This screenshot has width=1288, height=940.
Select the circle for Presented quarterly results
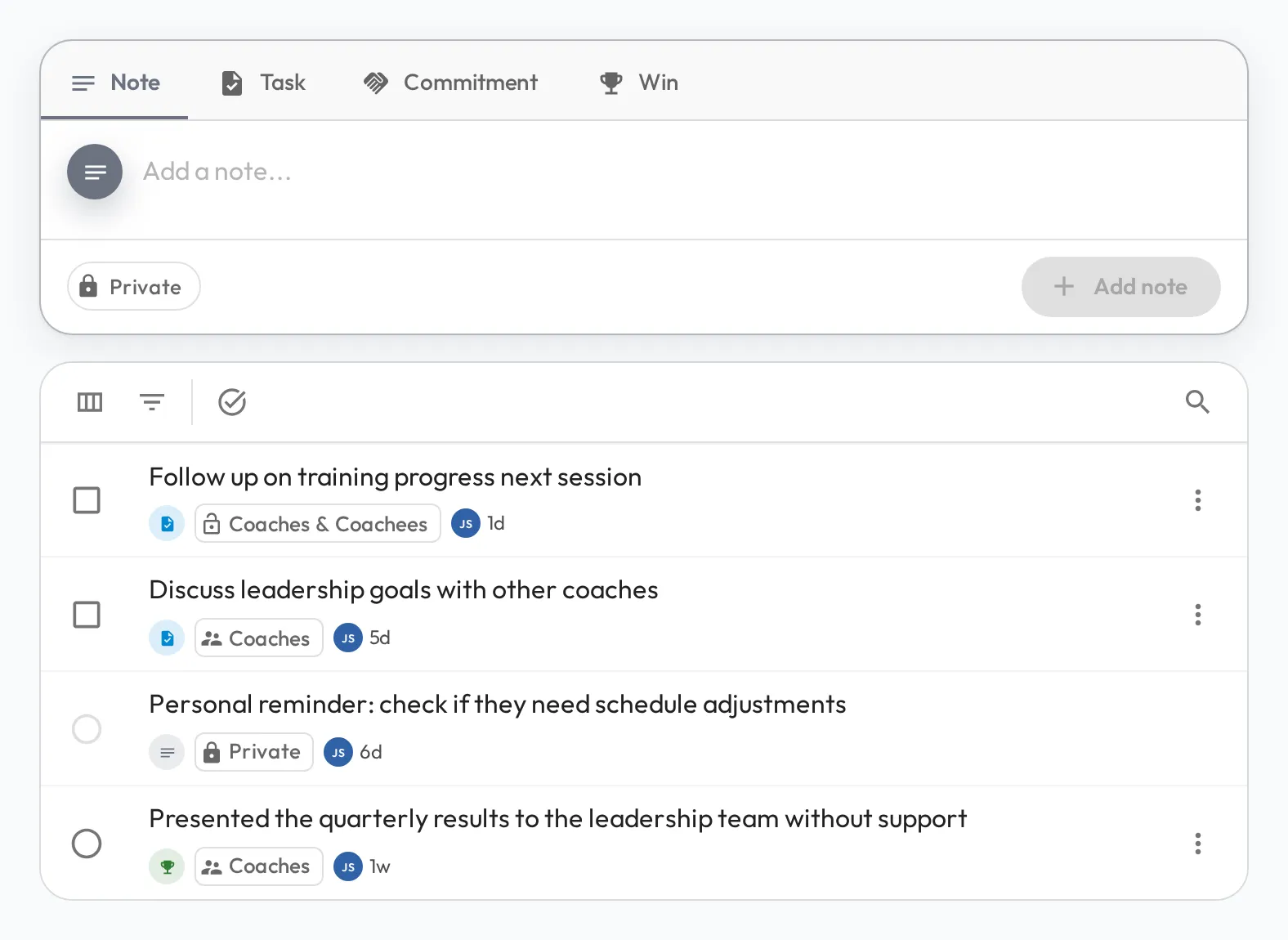coord(87,843)
